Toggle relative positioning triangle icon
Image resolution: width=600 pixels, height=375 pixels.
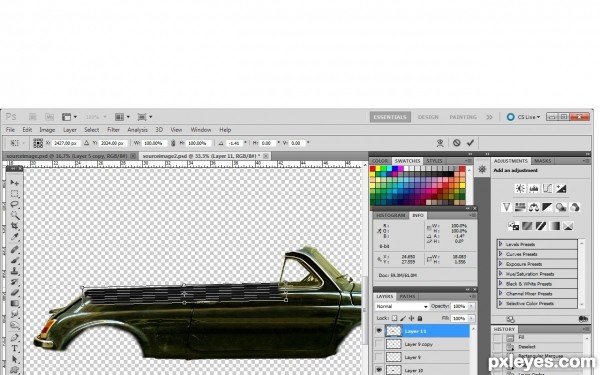86,143
